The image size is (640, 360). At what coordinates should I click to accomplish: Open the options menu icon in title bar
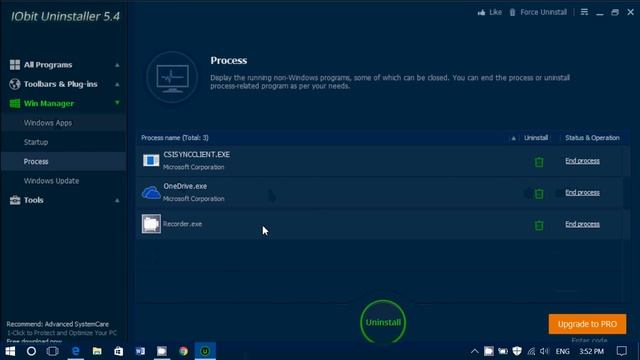click(x=584, y=12)
